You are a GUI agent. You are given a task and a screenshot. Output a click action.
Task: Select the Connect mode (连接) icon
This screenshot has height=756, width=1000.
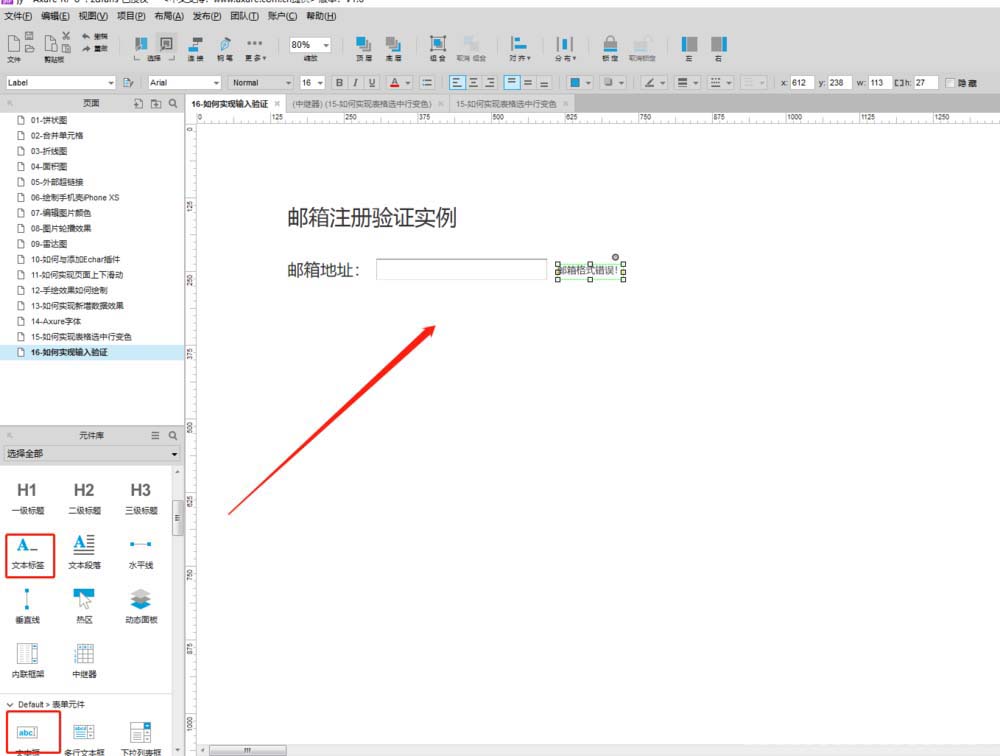point(194,43)
